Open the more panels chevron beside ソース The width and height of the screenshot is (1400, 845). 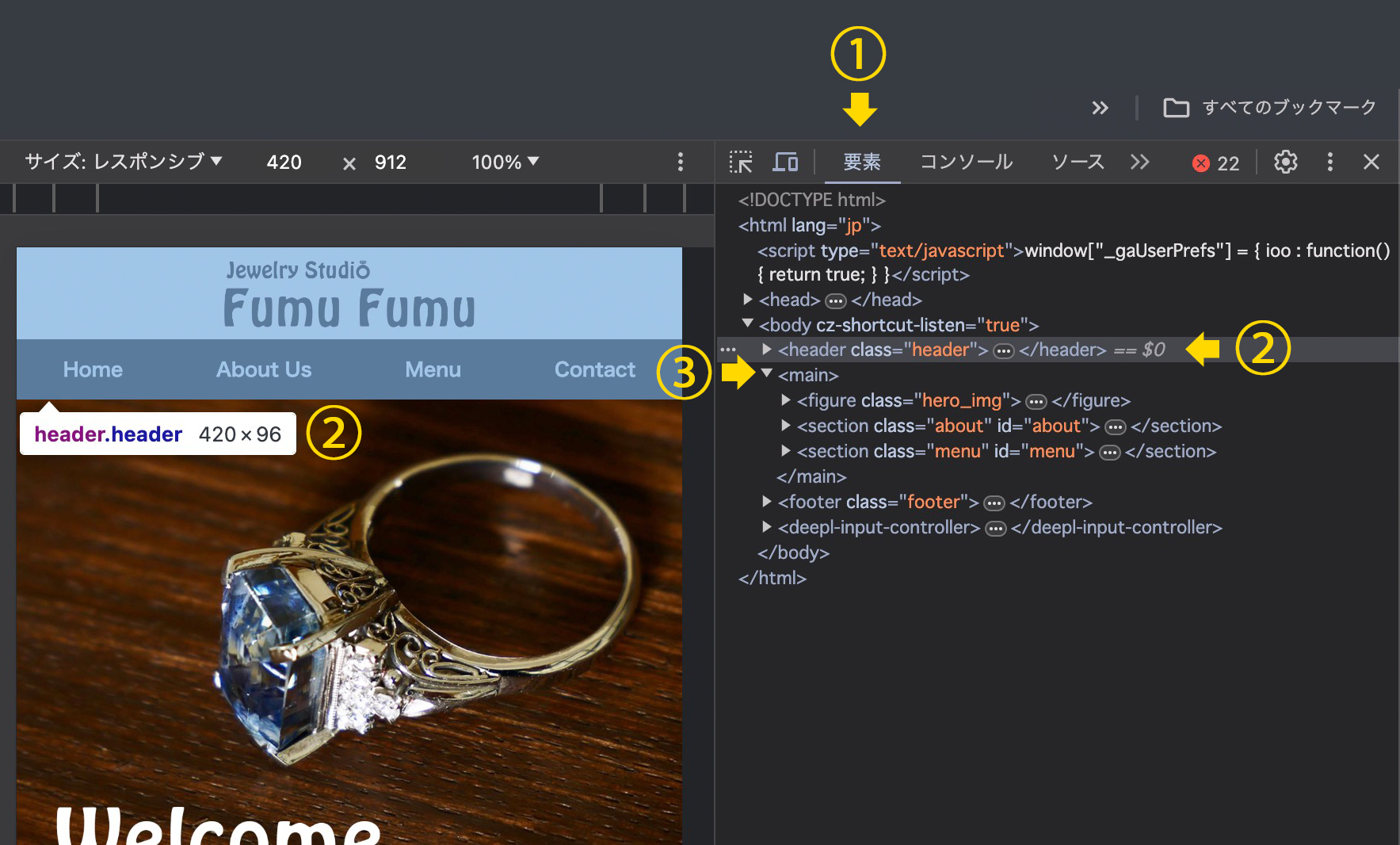(x=1139, y=162)
